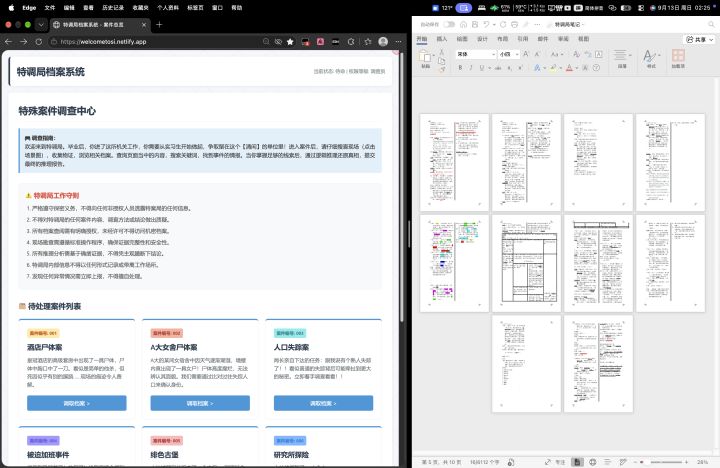Click the Edge back arrow button
Screen dimensions: 720x468
[9, 42]
